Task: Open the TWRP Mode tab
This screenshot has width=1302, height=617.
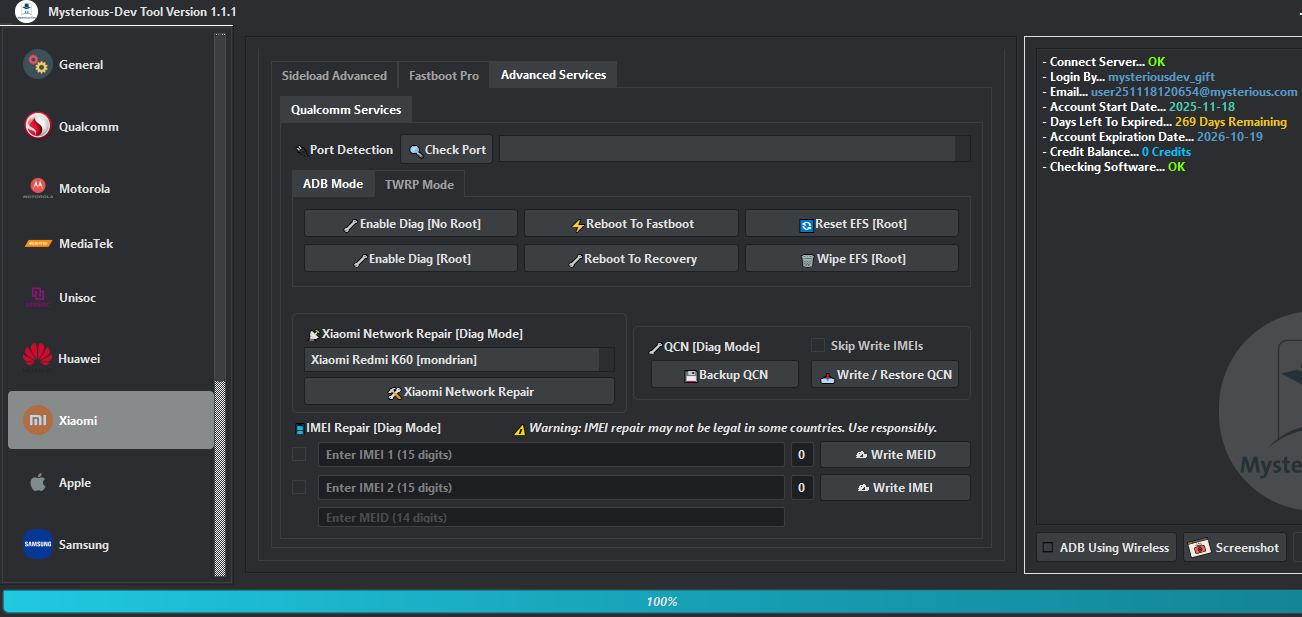Action: pyautogui.click(x=420, y=184)
